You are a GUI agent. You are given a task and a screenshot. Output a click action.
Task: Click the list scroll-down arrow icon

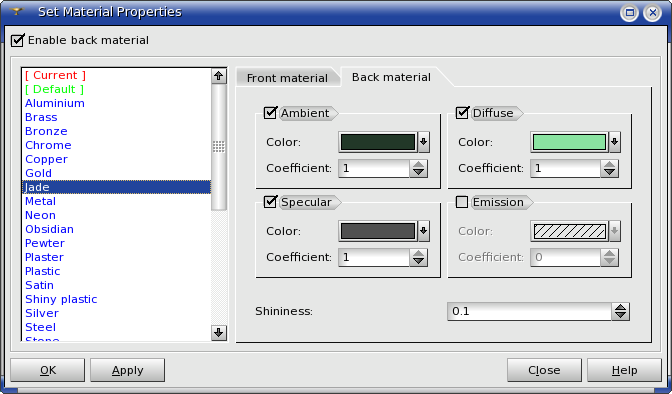click(219, 332)
